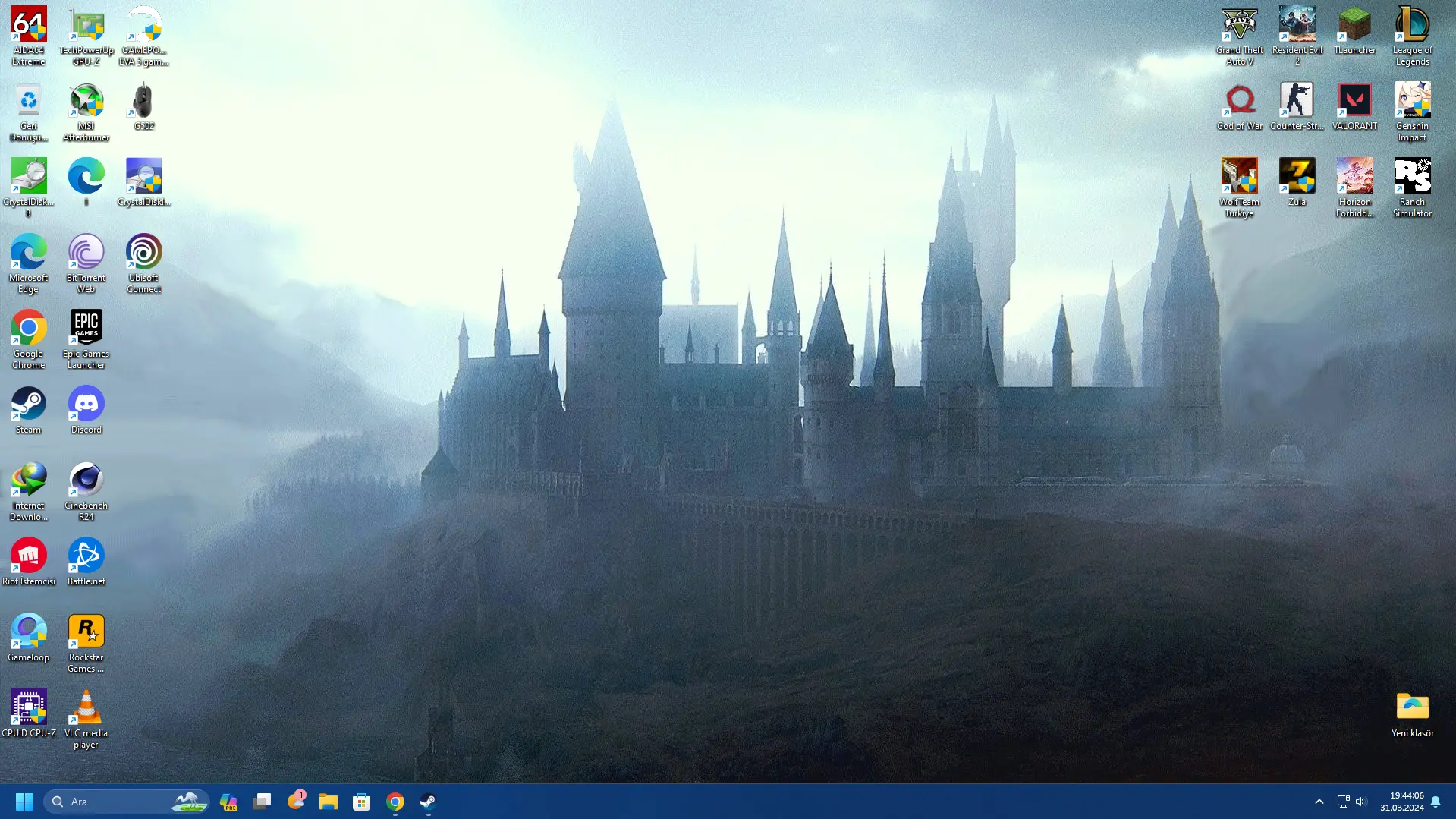Open volume control in system tray
The width and height of the screenshot is (1456, 819).
tap(1361, 802)
